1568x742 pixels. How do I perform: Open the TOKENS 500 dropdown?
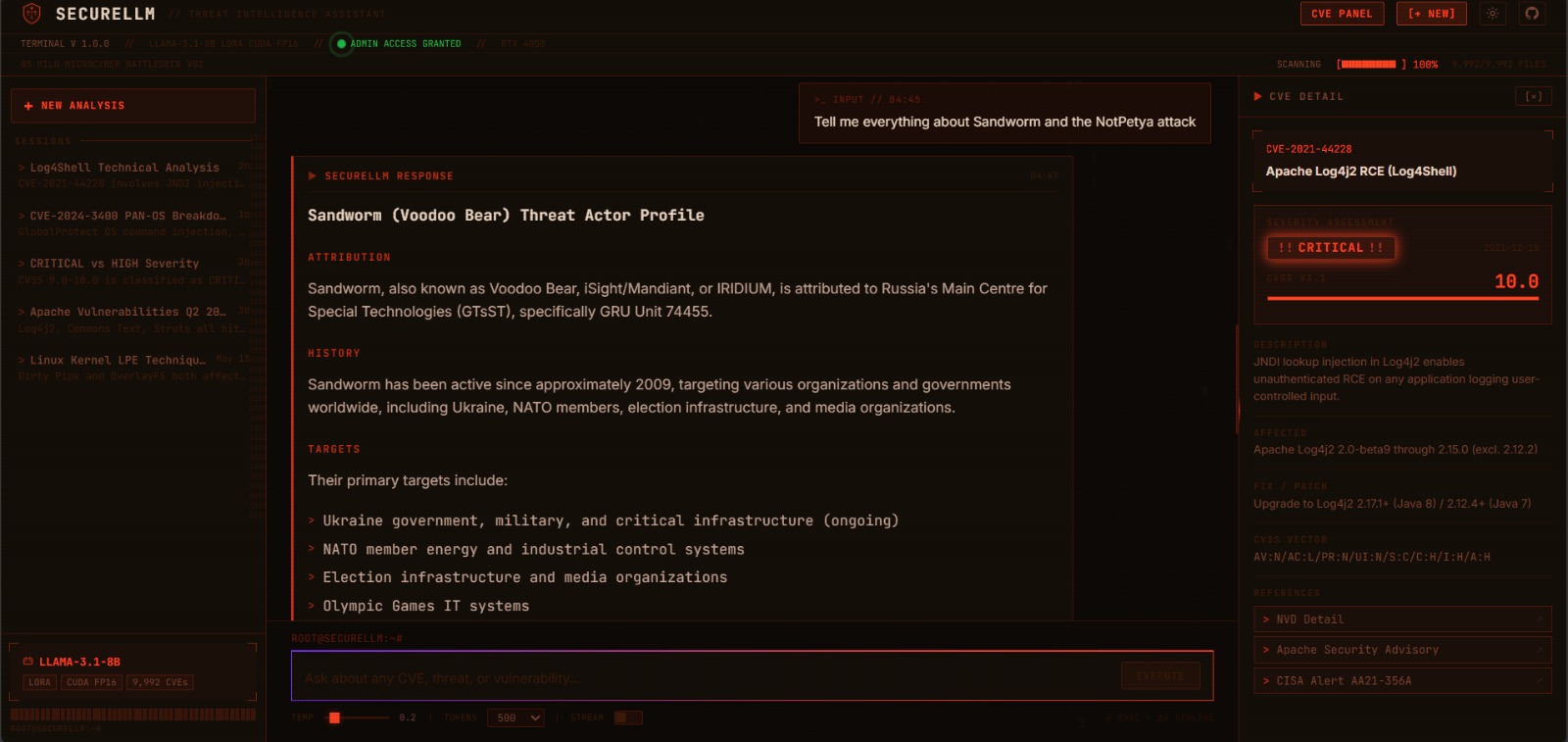point(515,718)
